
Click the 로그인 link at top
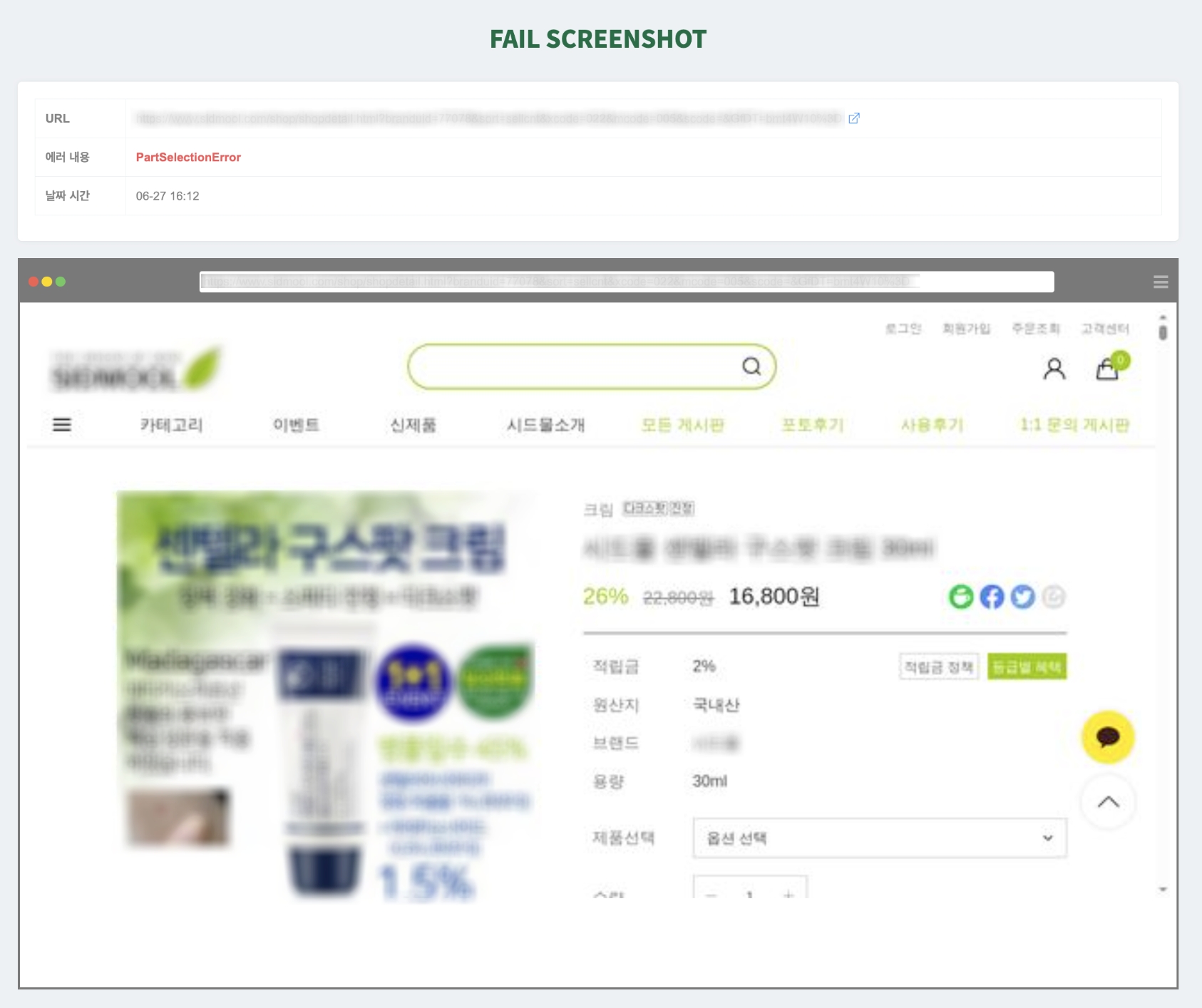tap(903, 329)
